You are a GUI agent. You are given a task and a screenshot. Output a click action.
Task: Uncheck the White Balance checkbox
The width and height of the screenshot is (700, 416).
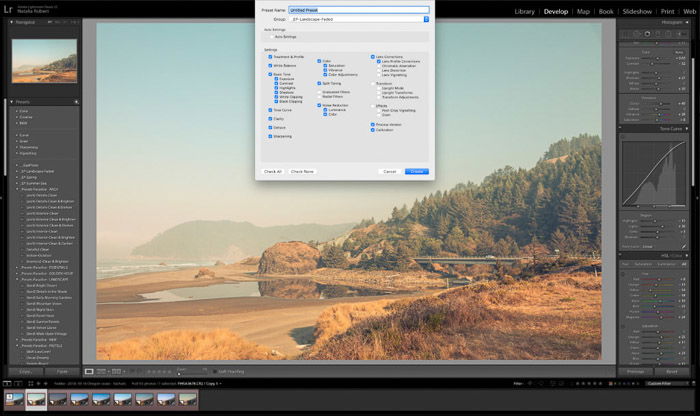(270, 66)
